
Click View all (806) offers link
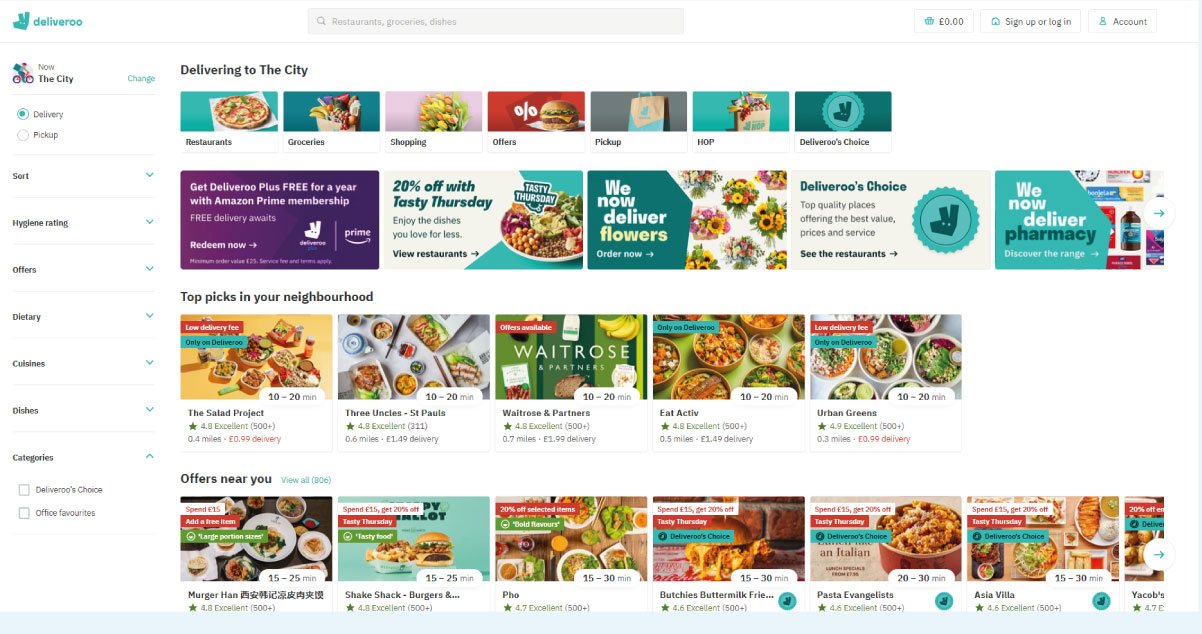tap(306, 480)
